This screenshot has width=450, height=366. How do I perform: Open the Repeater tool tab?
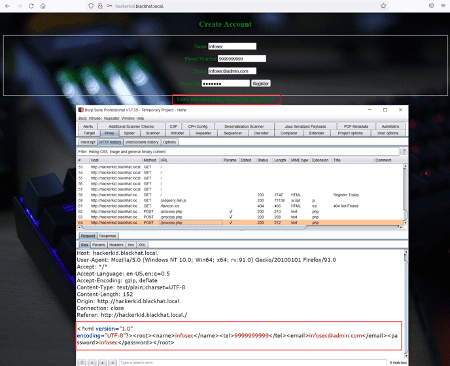point(203,133)
